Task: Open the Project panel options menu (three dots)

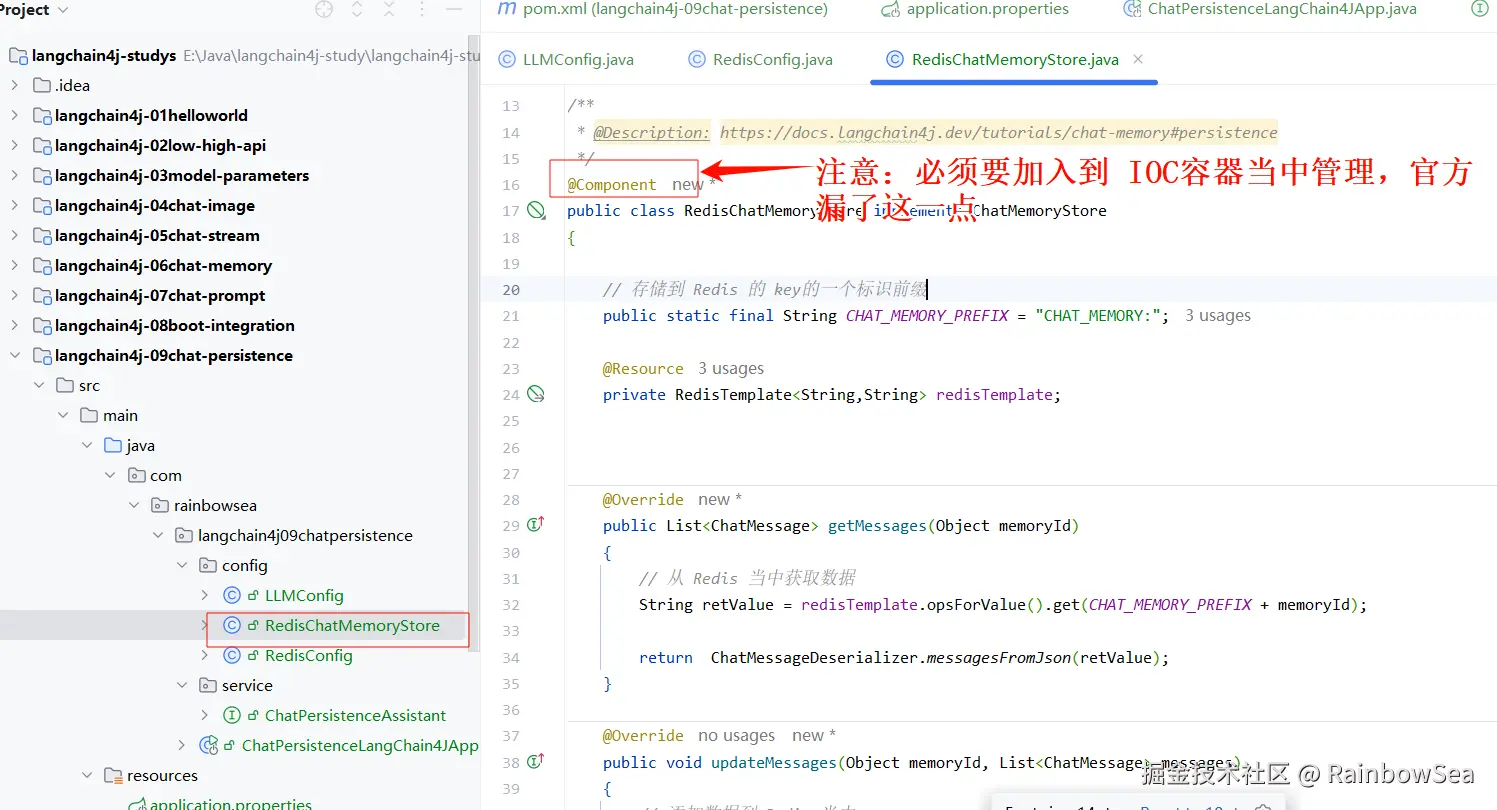Action: (423, 10)
